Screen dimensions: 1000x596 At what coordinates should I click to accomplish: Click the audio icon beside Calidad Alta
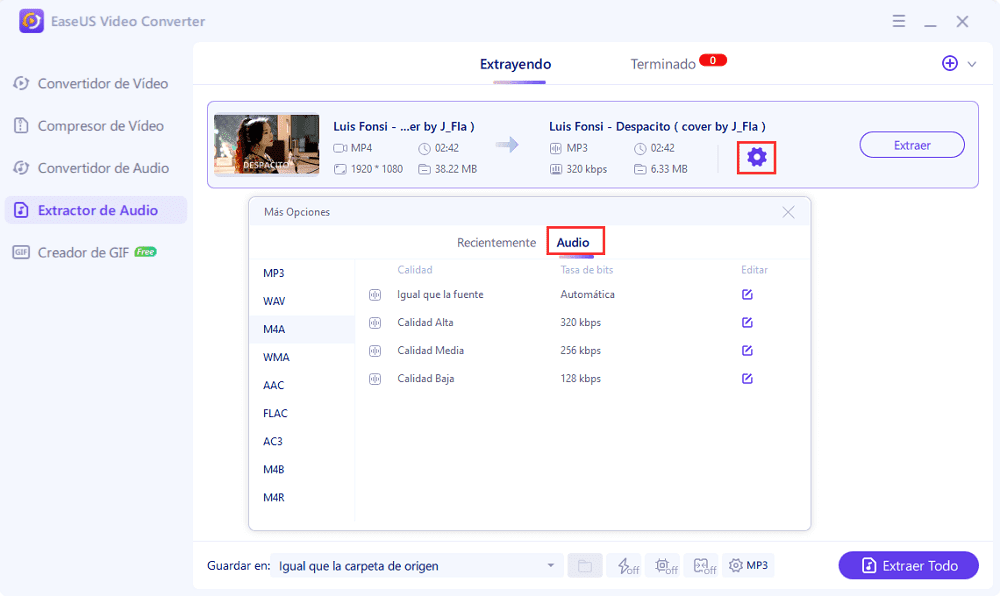[x=375, y=323]
